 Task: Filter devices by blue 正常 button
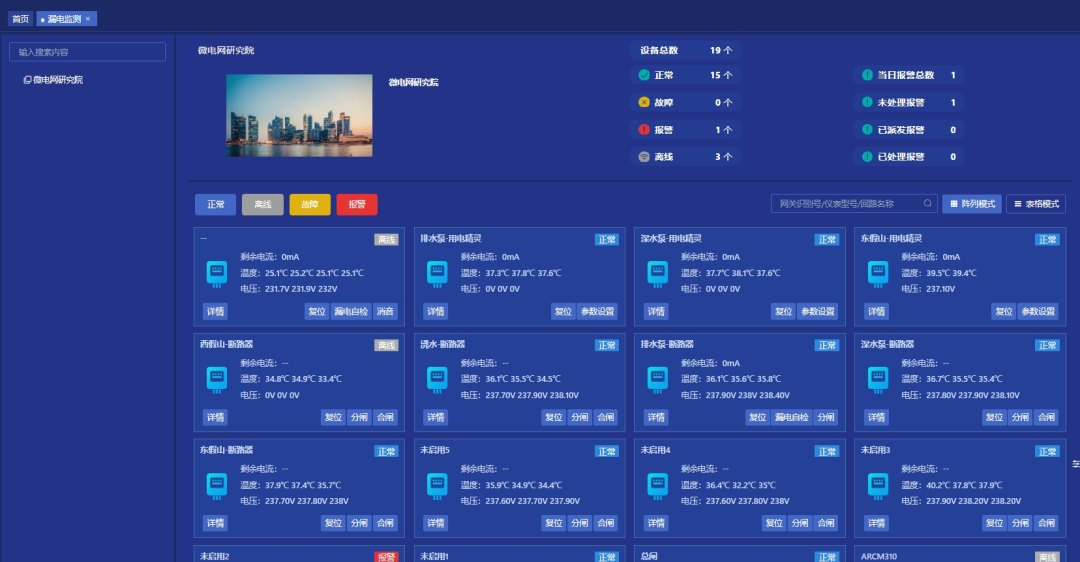point(216,205)
